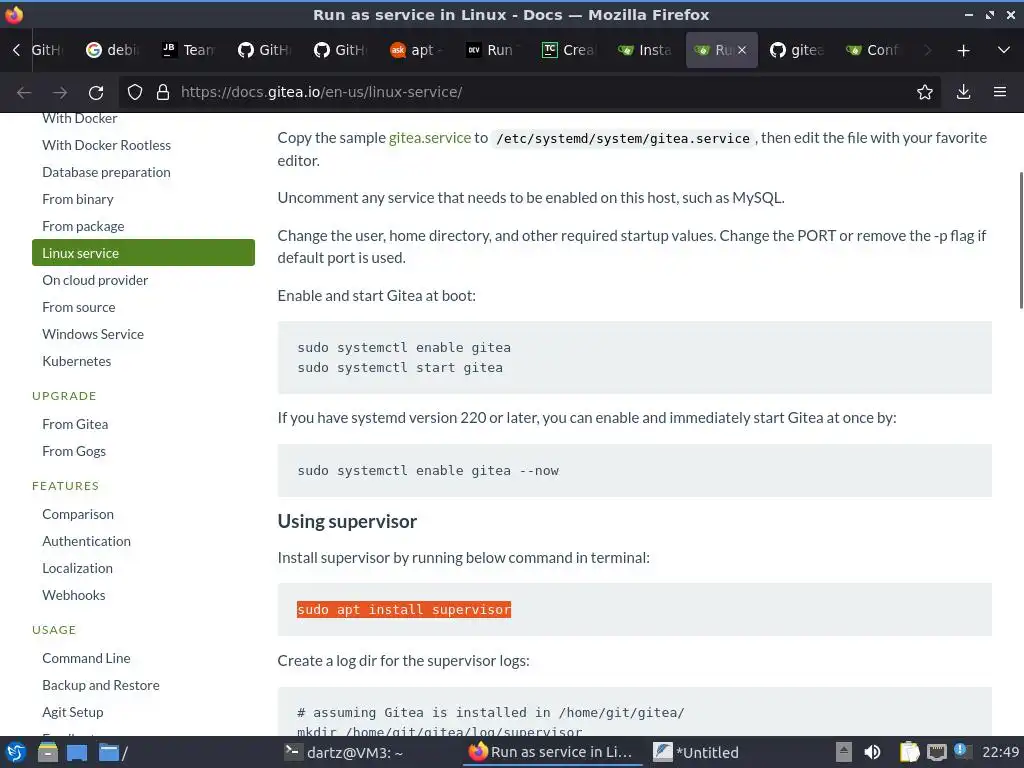
Task: Switch to the JetBrains 'Team' tab
Action: 188,50
